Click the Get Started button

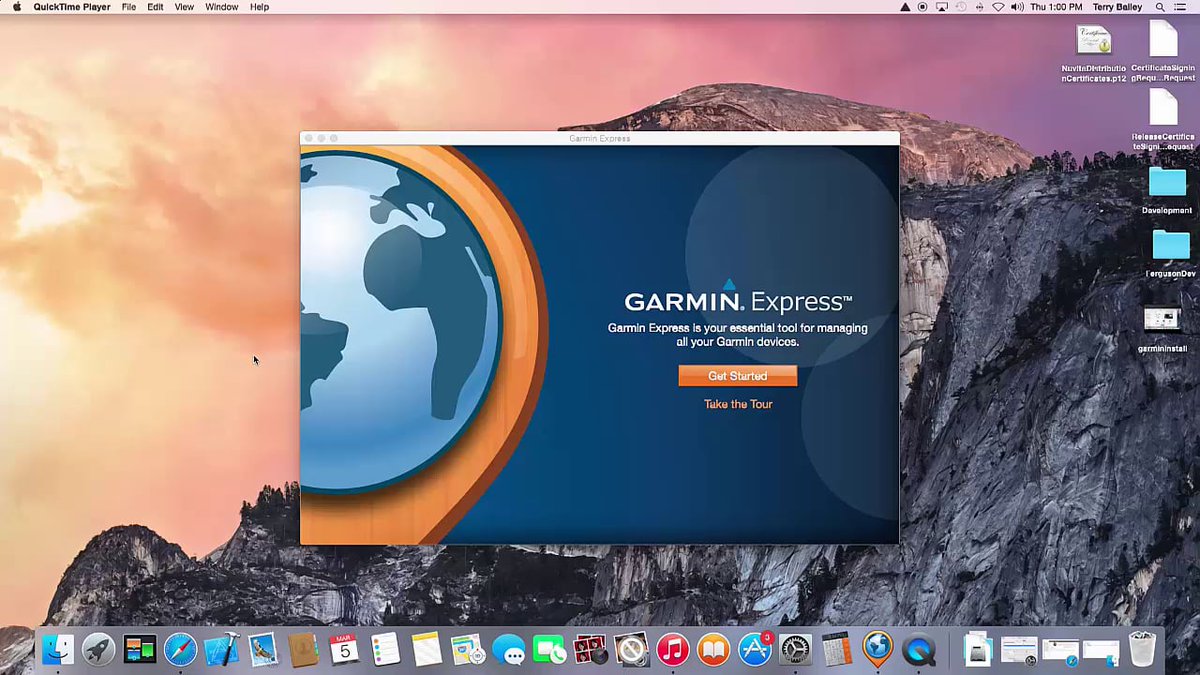pyautogui.click(x=738, y=376)
